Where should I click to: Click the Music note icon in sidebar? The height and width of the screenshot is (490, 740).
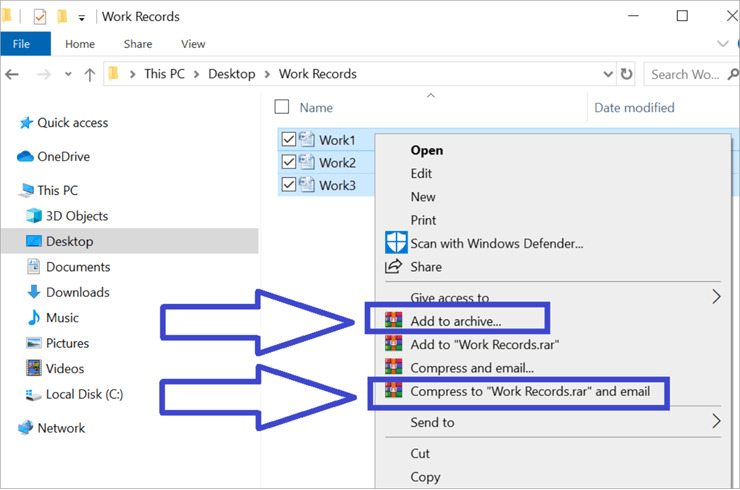coord(34,318)
